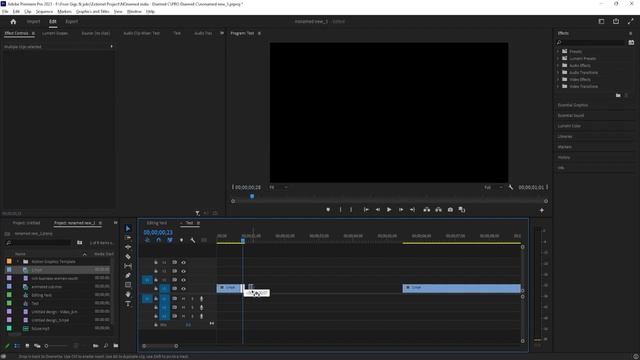Toggle eye visibility of top video track

point(183,262)
